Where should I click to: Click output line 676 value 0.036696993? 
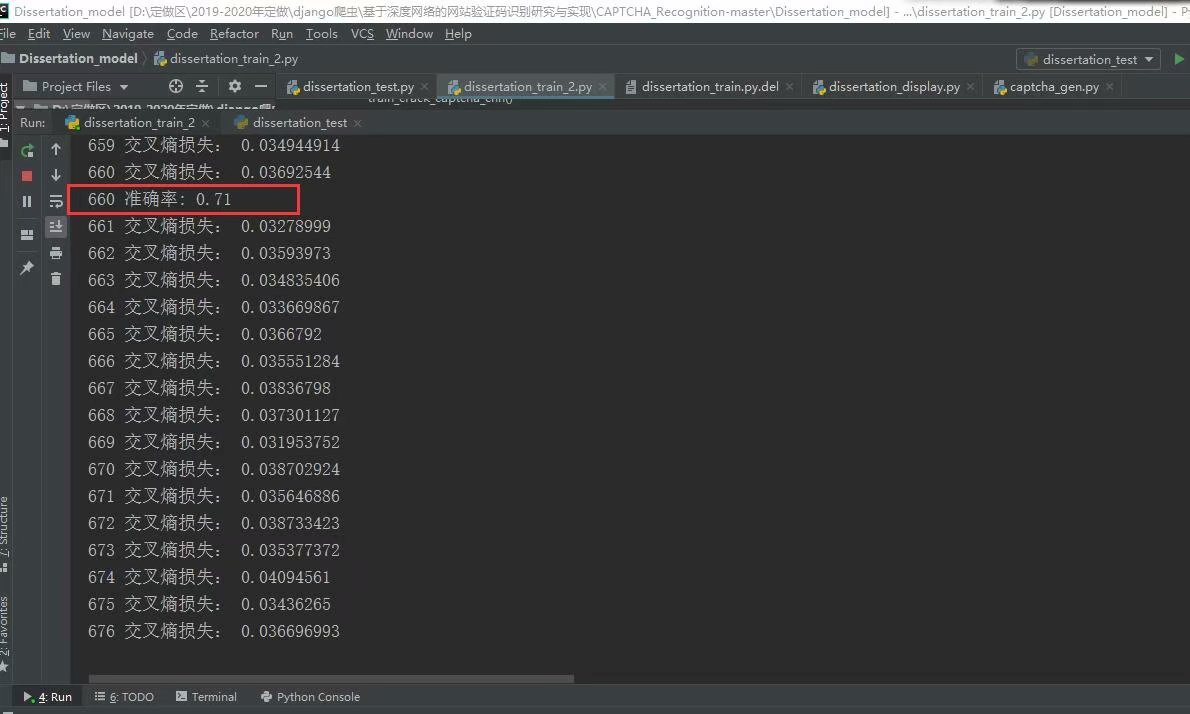[x=290, y=631]
